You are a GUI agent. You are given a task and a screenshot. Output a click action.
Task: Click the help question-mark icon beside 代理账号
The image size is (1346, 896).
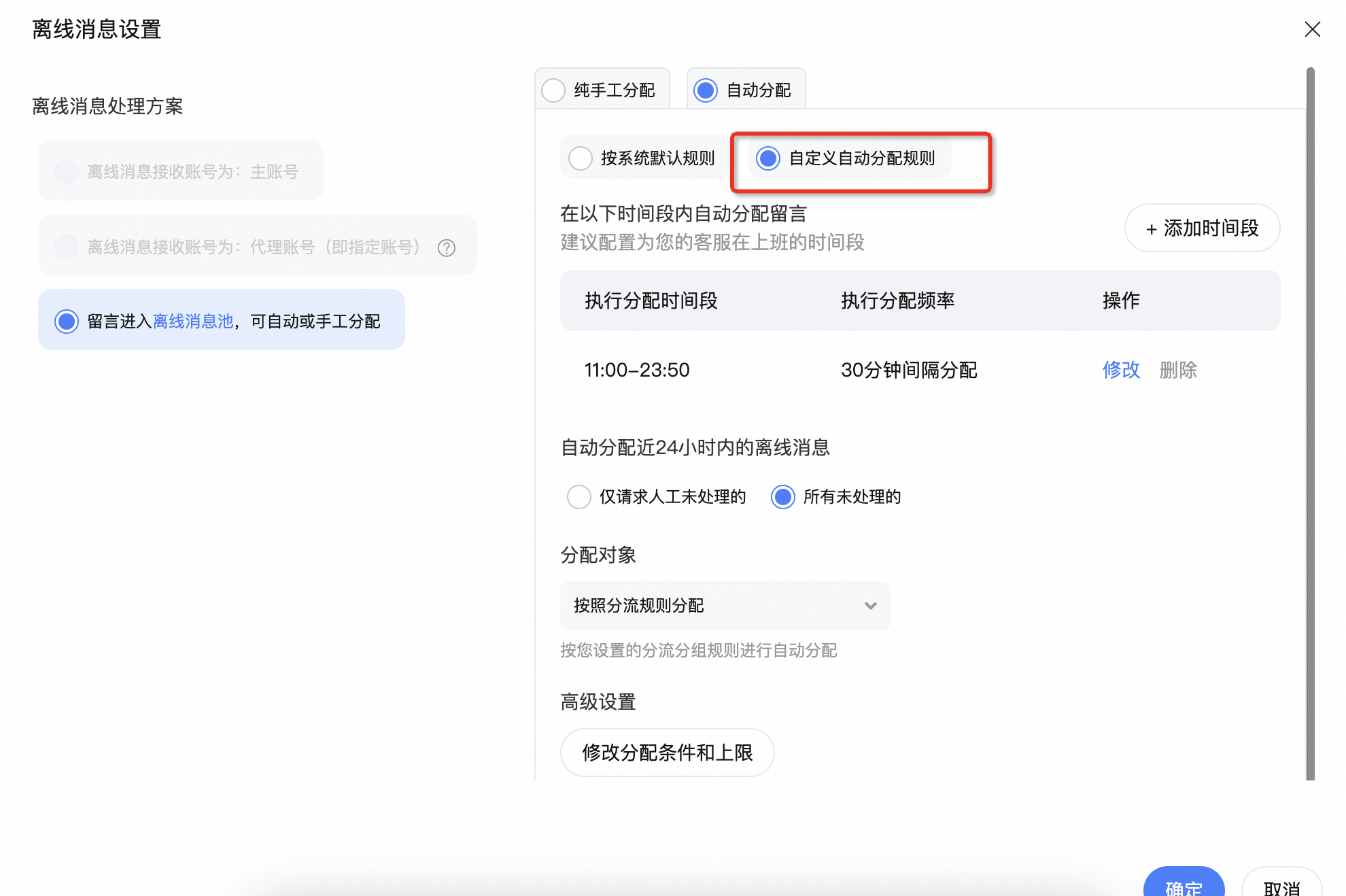(x=447, y=248)
